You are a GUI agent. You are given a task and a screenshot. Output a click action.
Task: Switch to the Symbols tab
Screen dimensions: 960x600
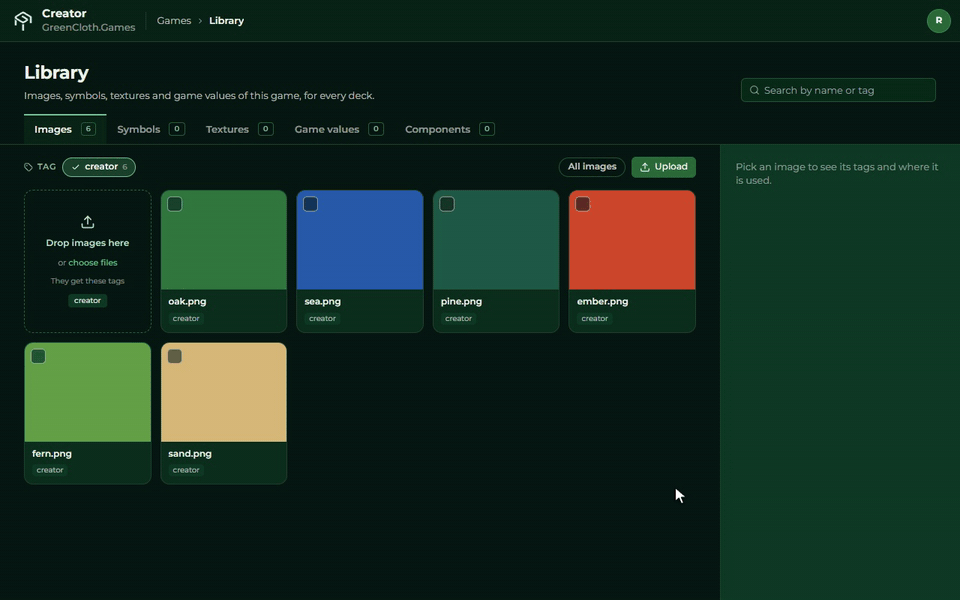pos(151,129)
